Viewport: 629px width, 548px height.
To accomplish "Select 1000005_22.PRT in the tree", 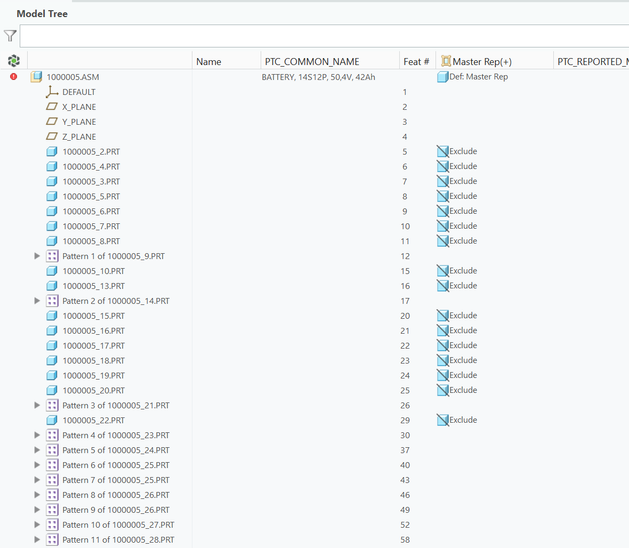I will pyautogui.click(x=93, y=420).
